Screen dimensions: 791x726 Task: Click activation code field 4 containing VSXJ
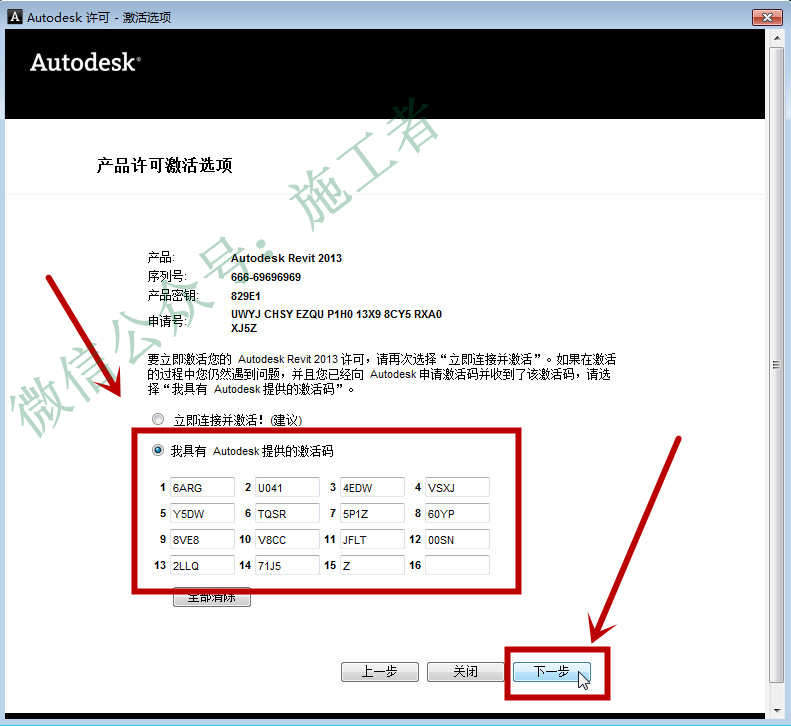pos(457,487)
